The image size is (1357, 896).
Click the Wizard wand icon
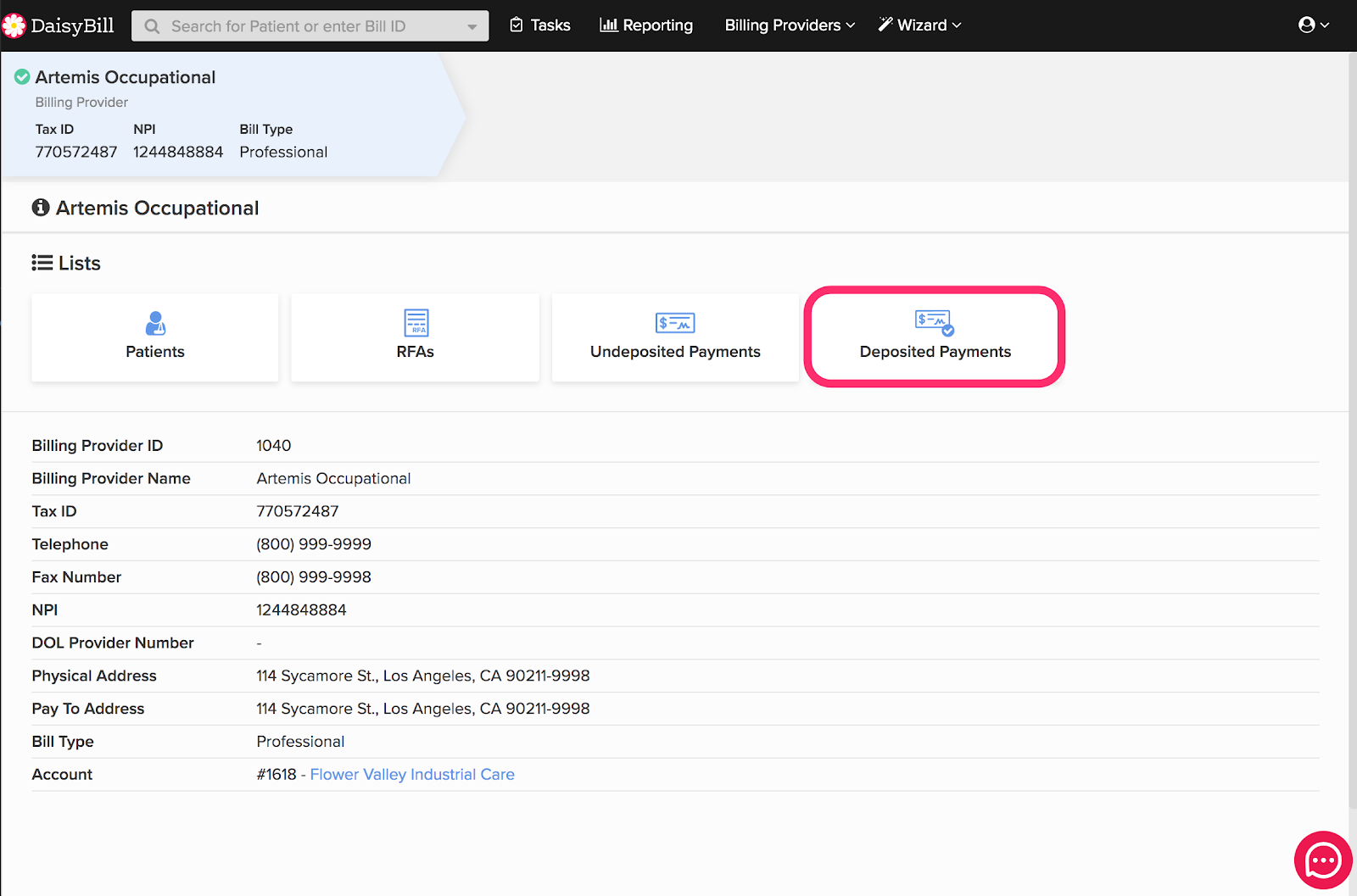885,25
